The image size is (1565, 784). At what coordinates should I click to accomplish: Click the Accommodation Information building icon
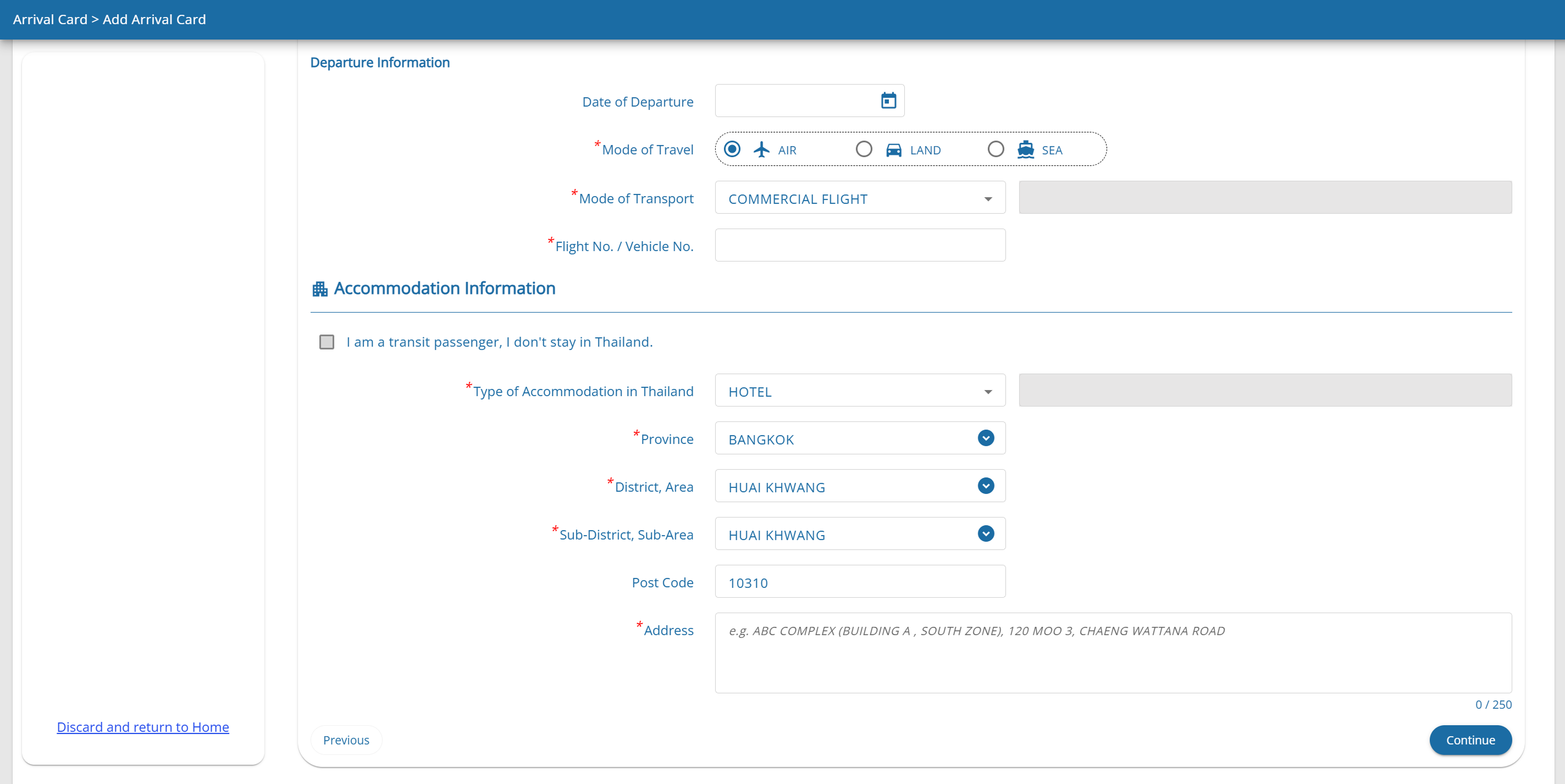(319, 289)
